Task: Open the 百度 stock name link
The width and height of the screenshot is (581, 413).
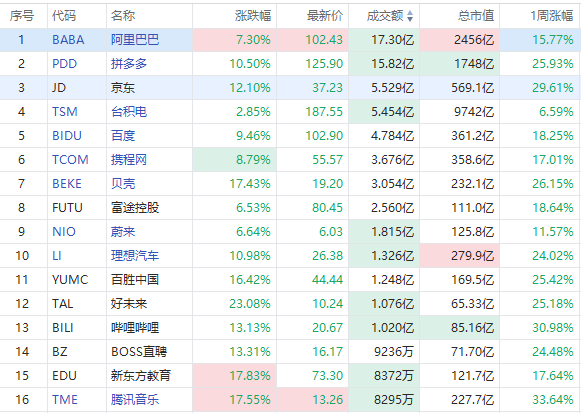Action: [123, 136]
